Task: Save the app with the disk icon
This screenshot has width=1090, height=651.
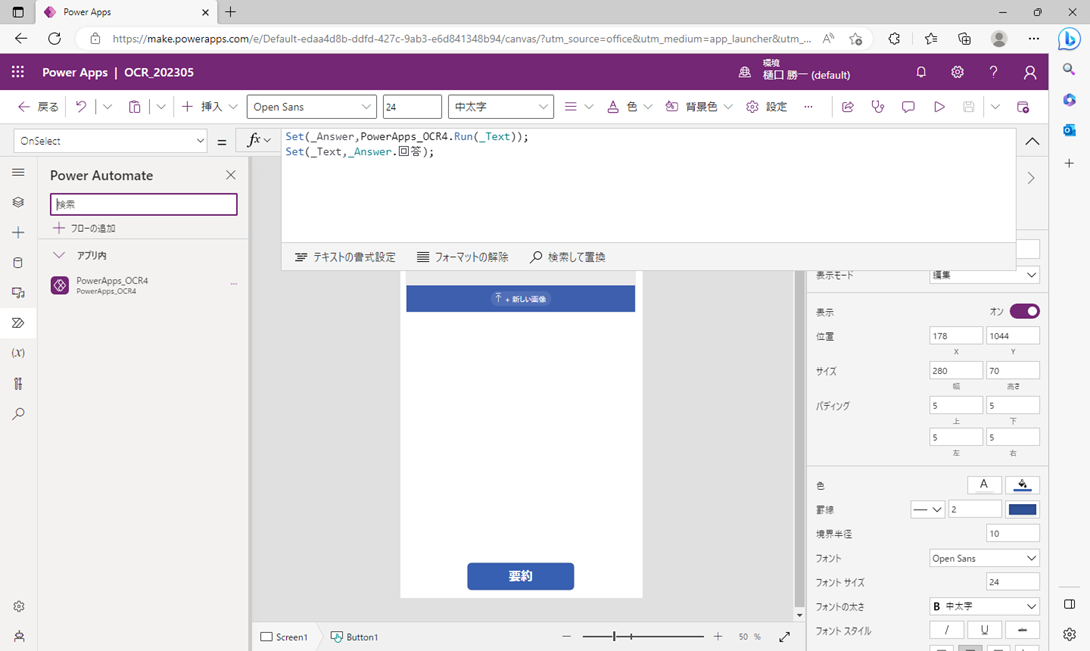Action: point(968,106)
